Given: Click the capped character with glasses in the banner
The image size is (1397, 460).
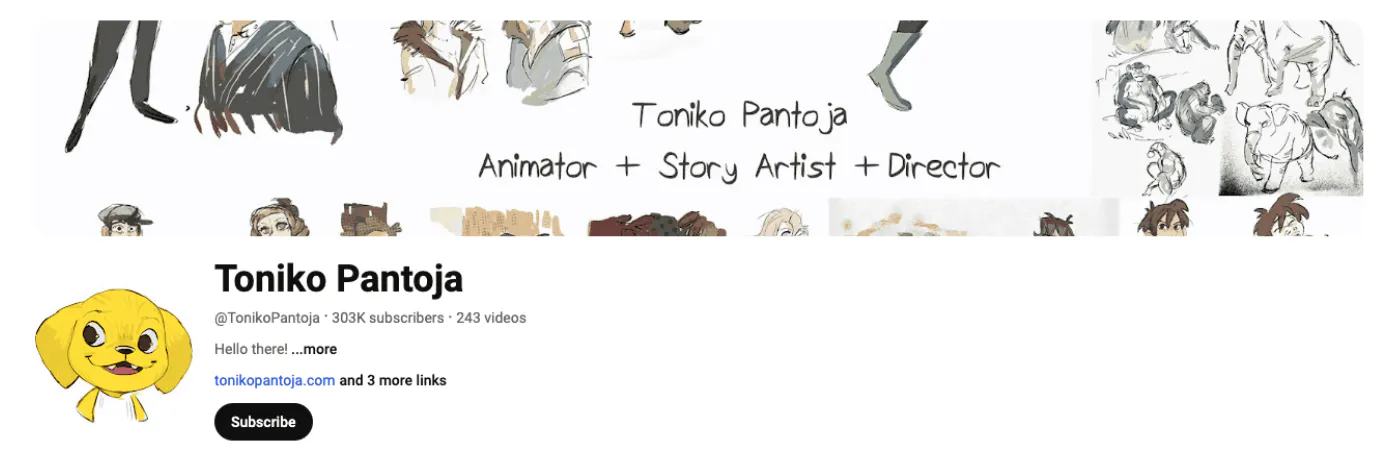Looking at the screenshot, I should pos(126,219).
